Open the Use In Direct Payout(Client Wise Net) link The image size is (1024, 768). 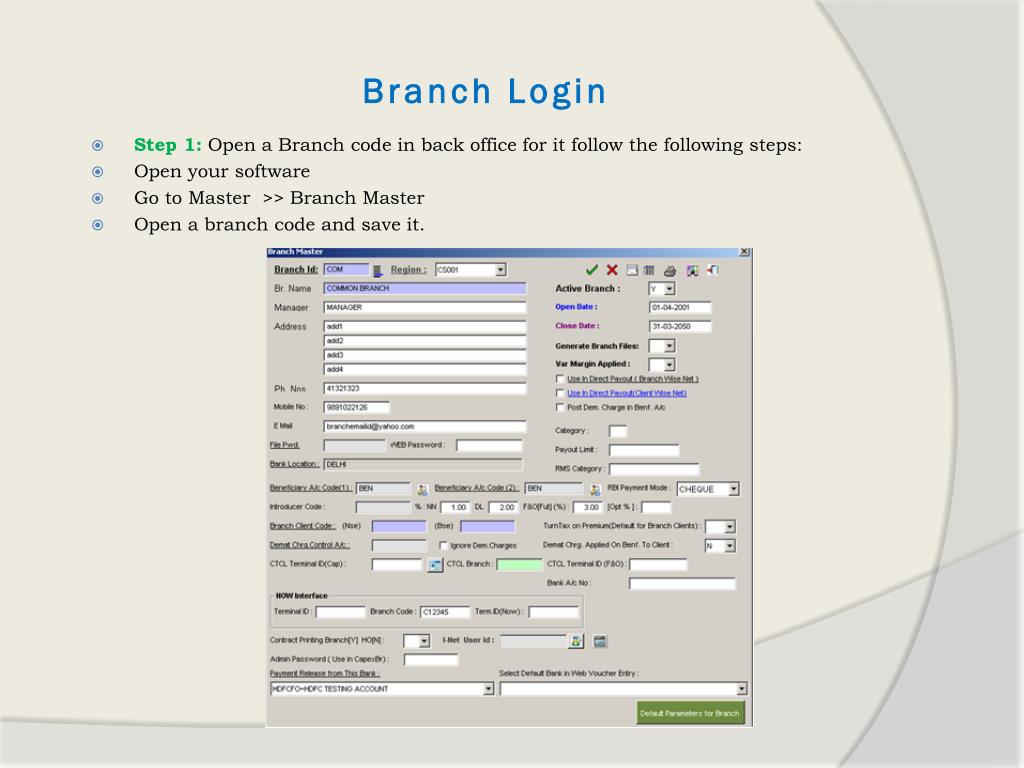coord(627,392)
